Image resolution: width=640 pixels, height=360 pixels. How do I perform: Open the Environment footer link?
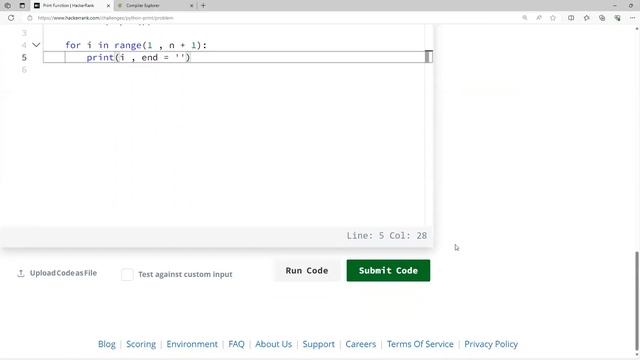point(192,344)
